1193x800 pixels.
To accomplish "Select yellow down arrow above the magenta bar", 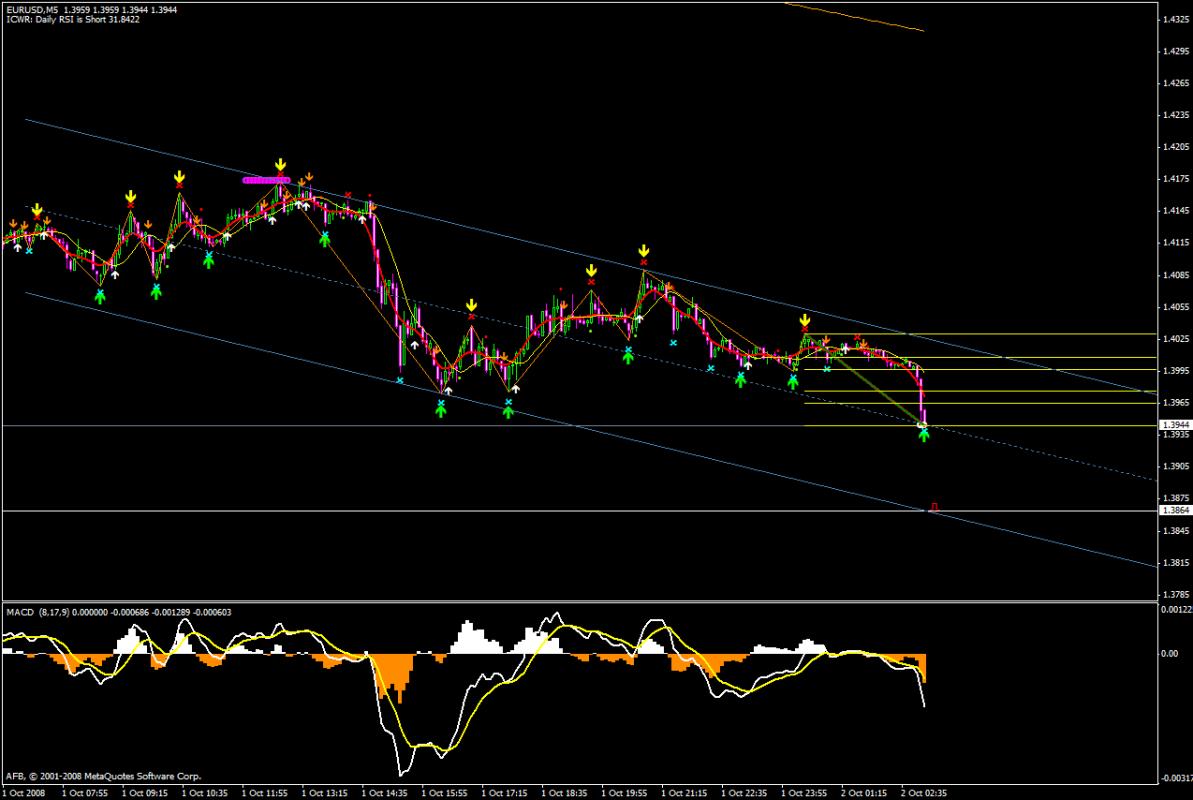I will click(x=281, y=164).
